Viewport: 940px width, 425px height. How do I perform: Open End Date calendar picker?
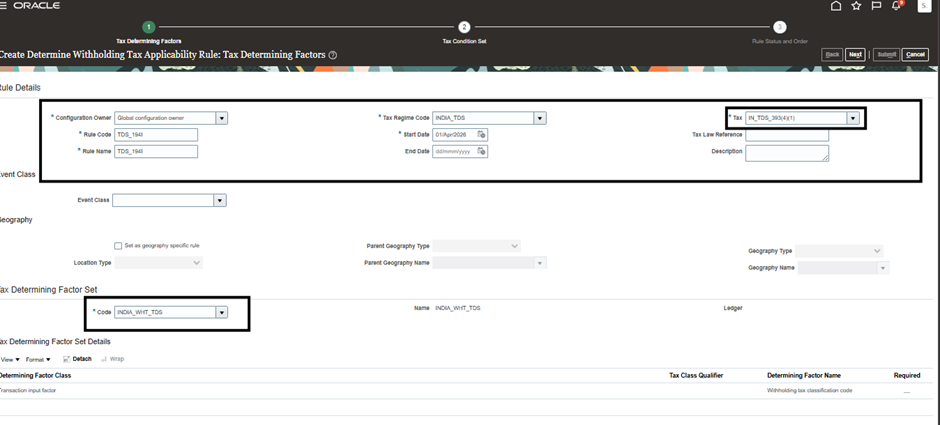click(482, 151)
